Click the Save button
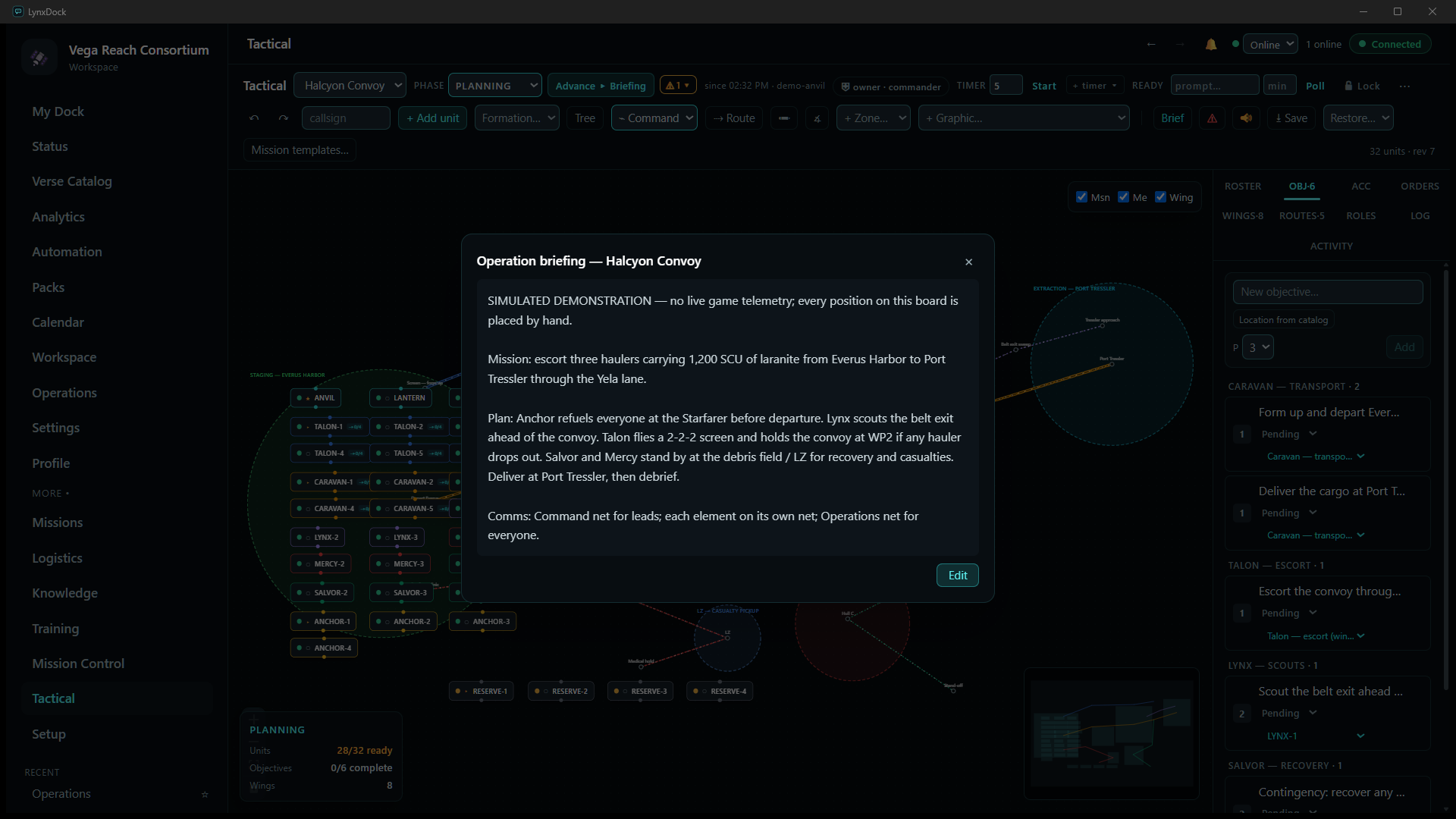1456x819 pixels. (1291, 118)
